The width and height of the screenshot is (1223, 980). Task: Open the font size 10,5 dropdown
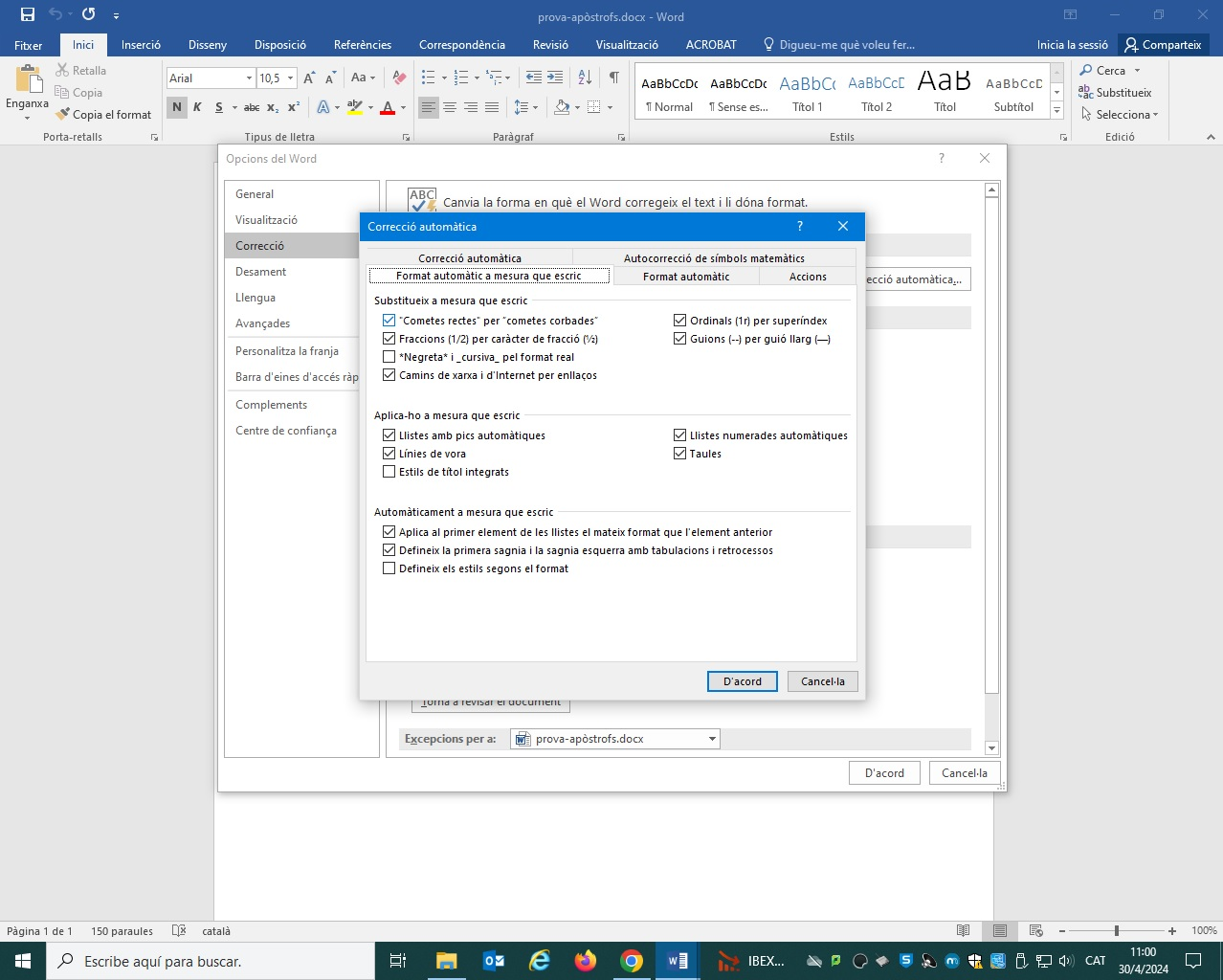pyautogui.click(x=290, y=78)
